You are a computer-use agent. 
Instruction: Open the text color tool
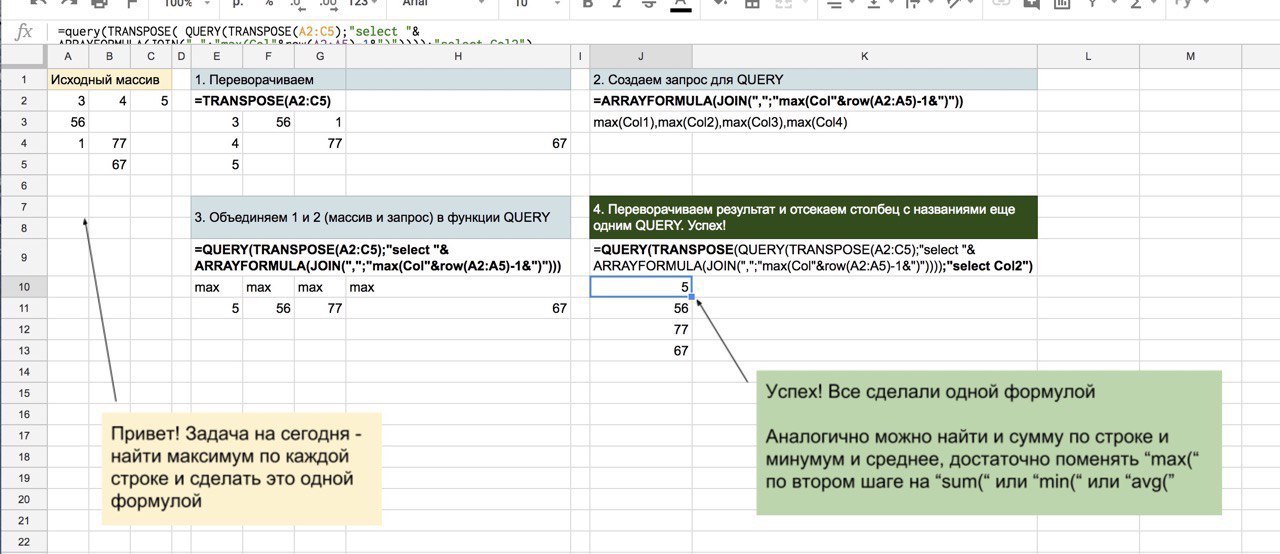[x=681, y=5]
